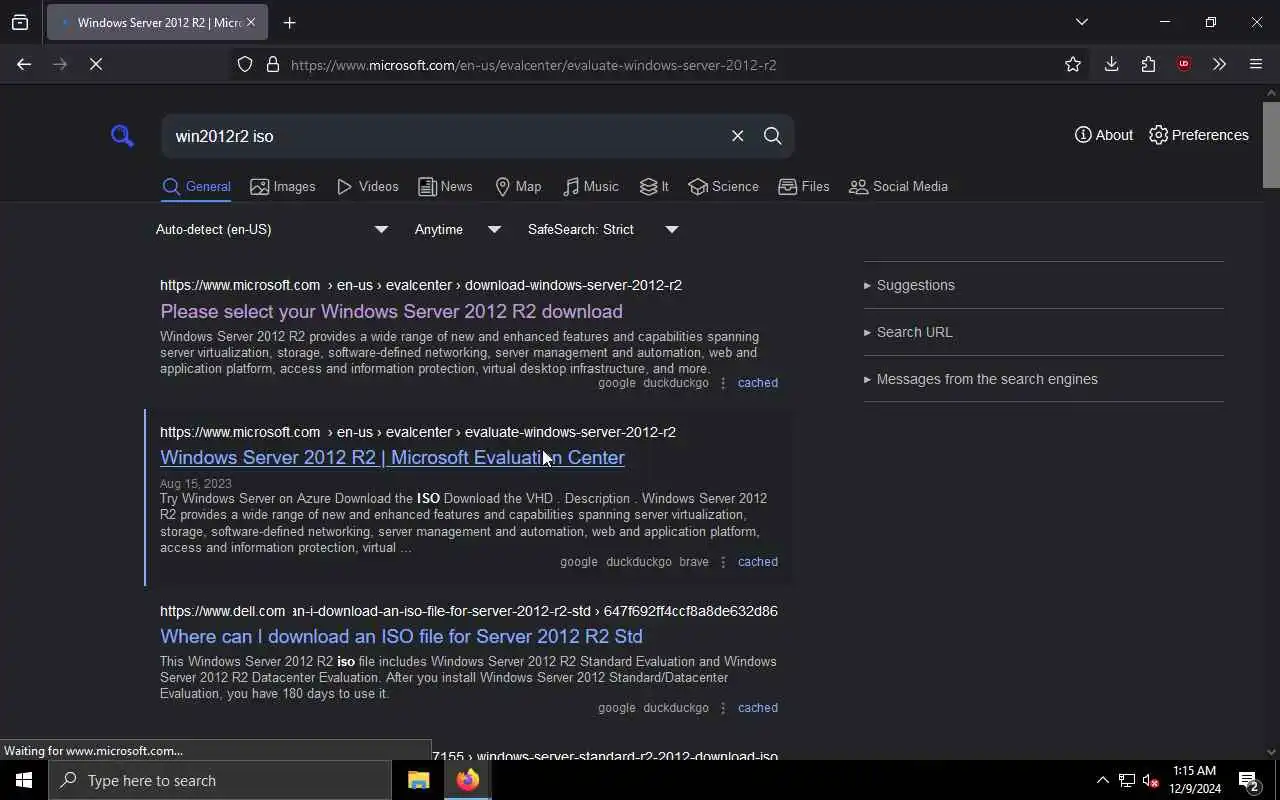Open three-dot menu of Evaluation Center result
The height and width of the screenshot is (800, 1280).
tap(723, 562)
